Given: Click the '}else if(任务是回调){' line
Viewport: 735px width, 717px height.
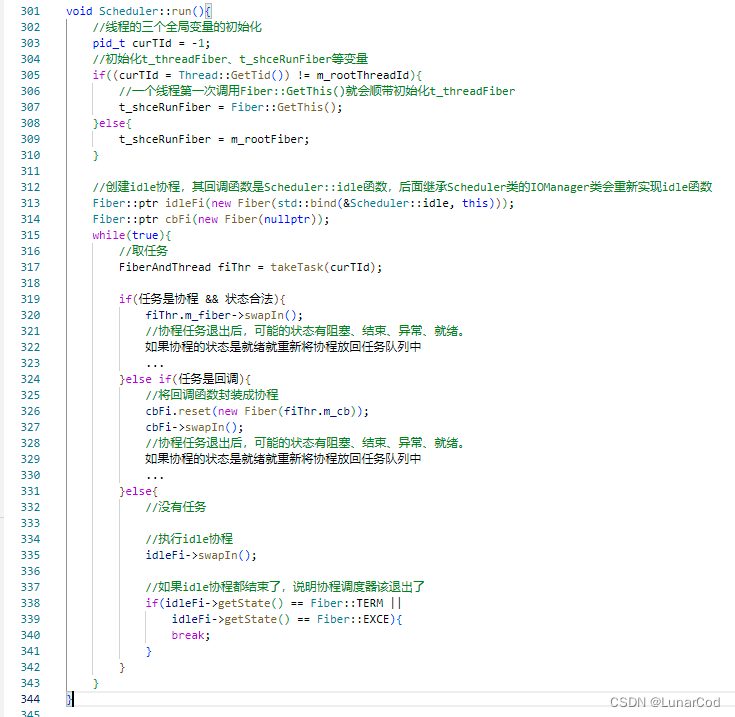Looking at the screenshot, I should point(185,379).
